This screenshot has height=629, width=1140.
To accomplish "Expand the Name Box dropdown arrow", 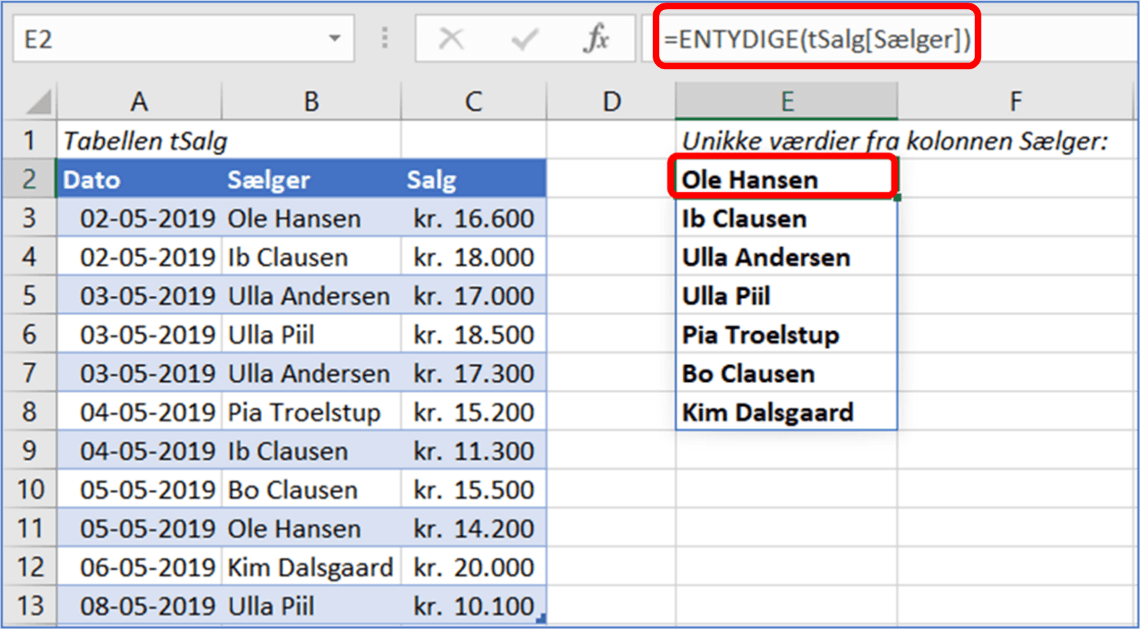I will pyautogui.click(x=333, y=39).
